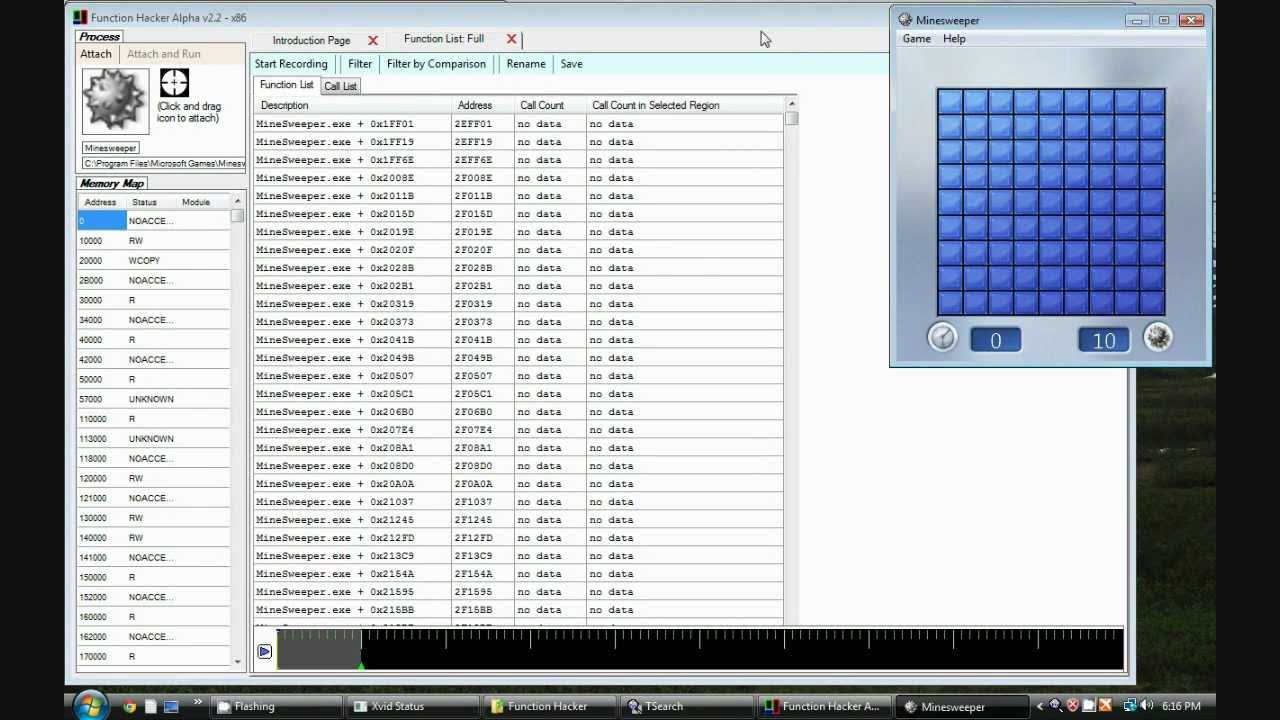This screenshot has height=720, width=1280.
Task: Click the volume tray icon
Action: point(1146,706)
